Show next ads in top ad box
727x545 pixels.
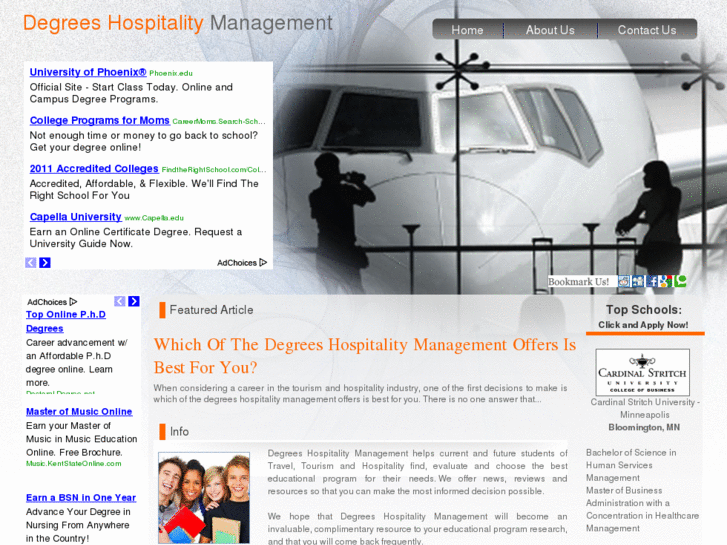click(45, 263)
